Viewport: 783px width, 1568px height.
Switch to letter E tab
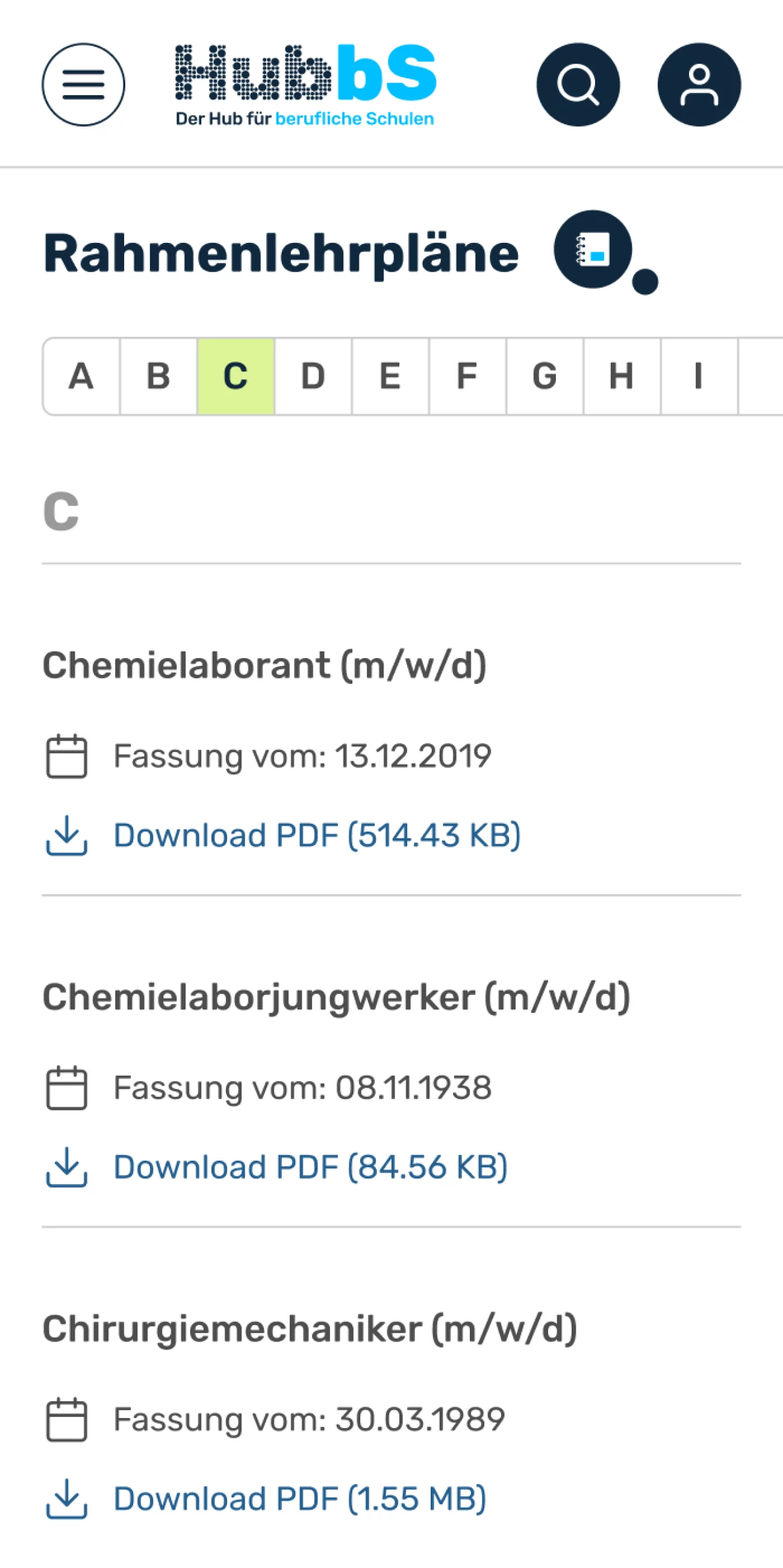(390, 376)
